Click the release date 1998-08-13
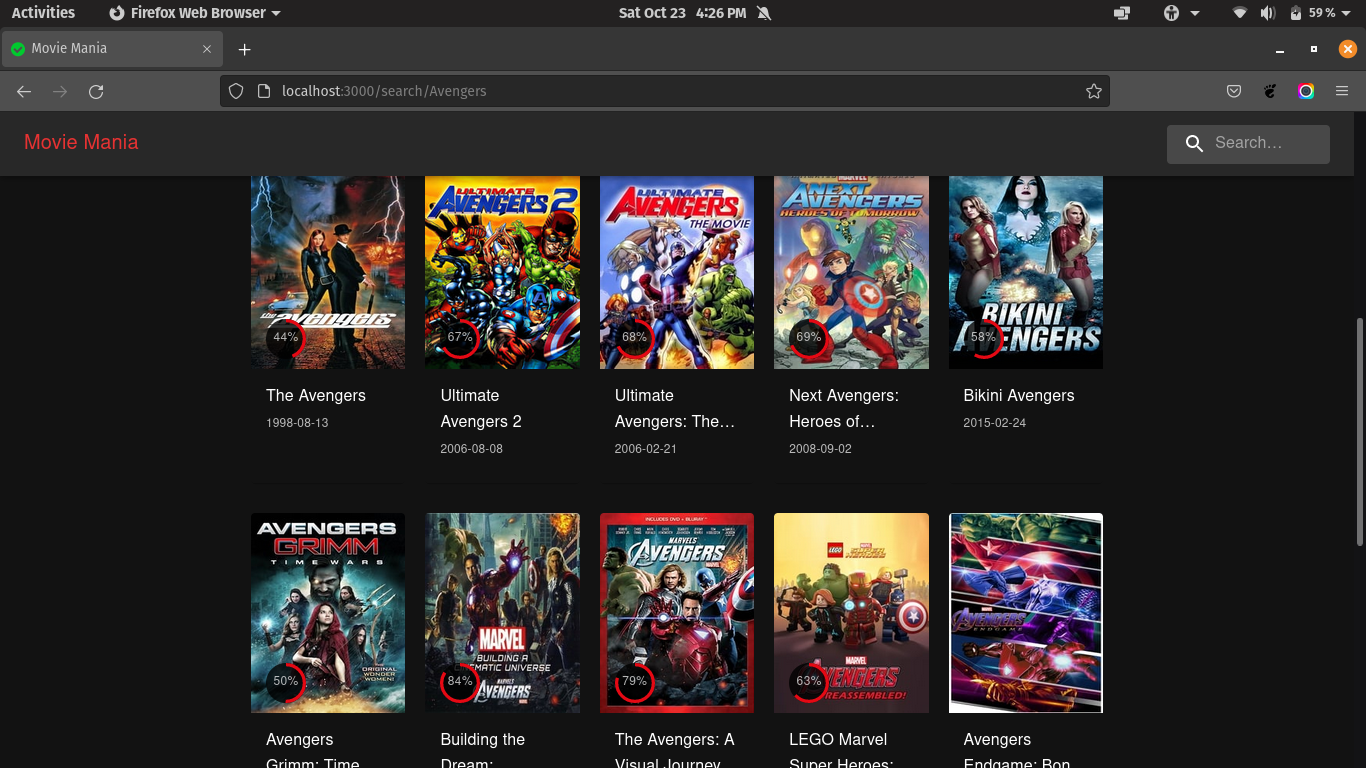 pyautogui.click(x=297, y=423)
